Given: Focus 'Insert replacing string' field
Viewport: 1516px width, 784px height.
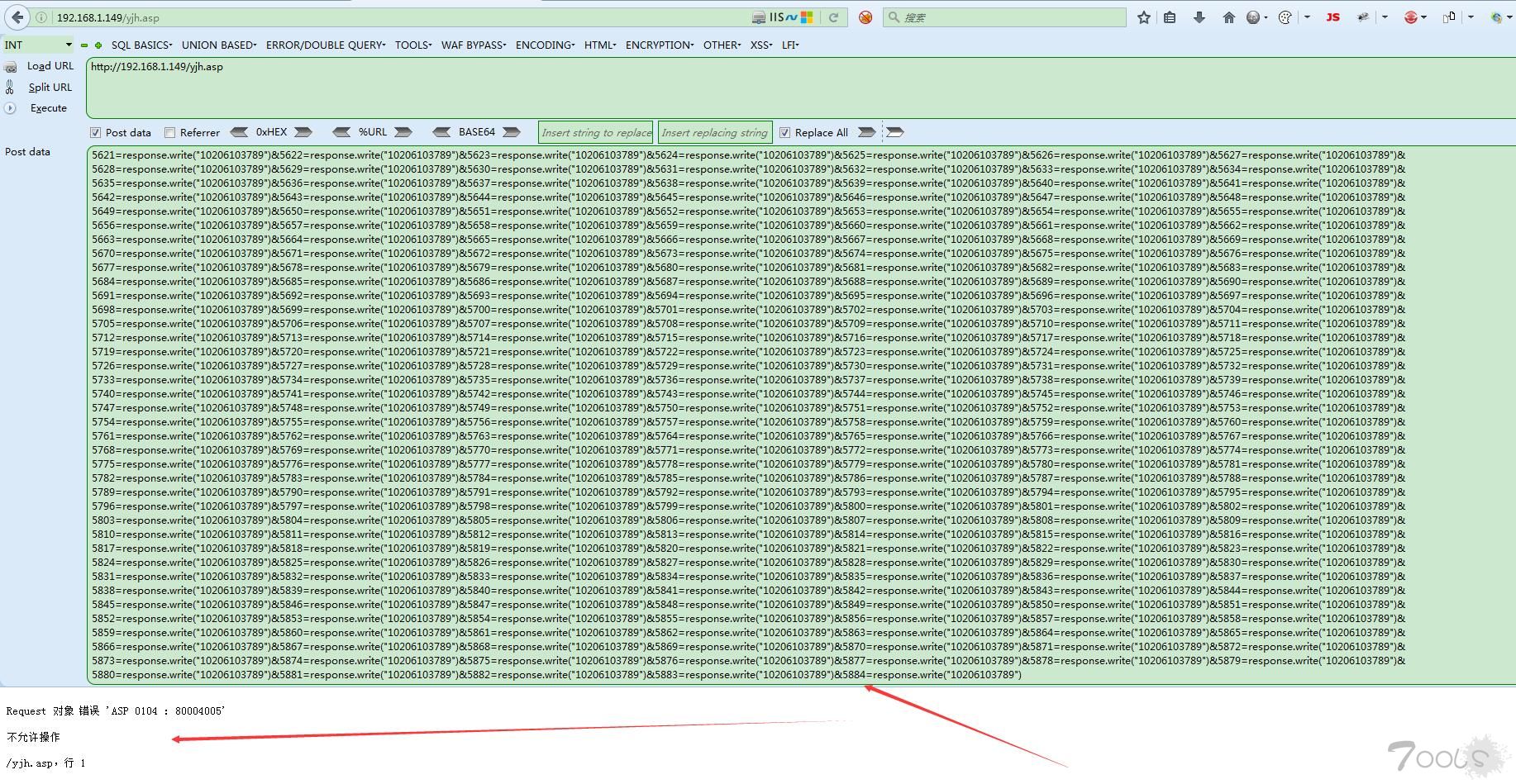Looking at the screenshot, I should (715, 132).
